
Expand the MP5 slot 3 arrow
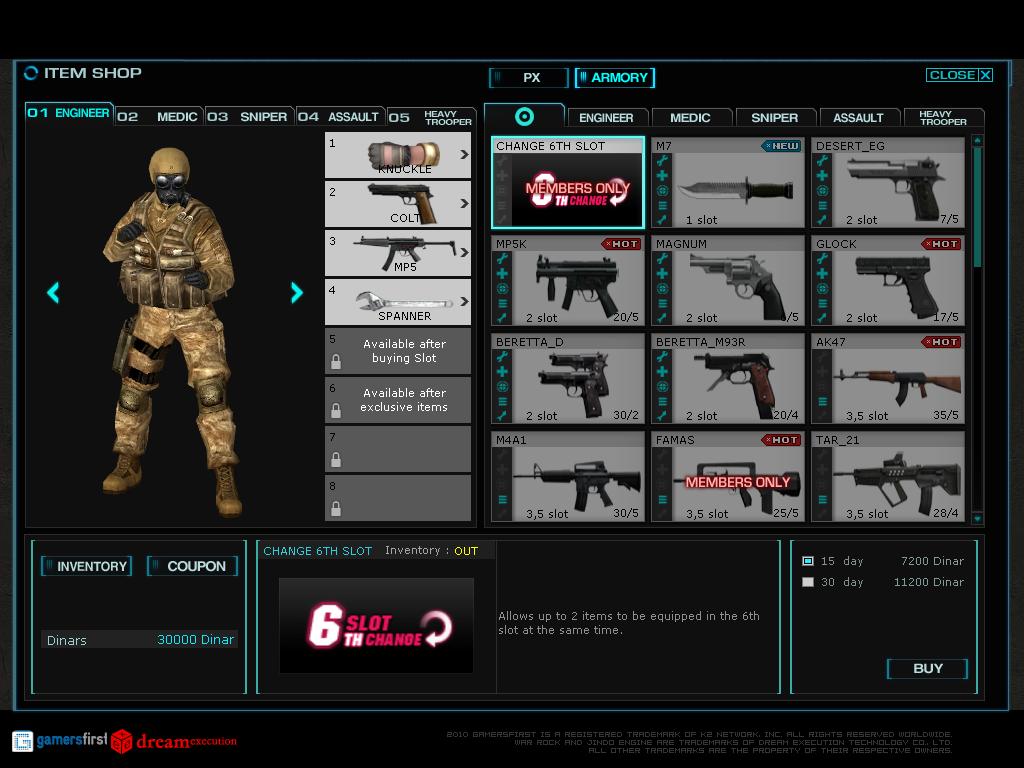point(464,253)
